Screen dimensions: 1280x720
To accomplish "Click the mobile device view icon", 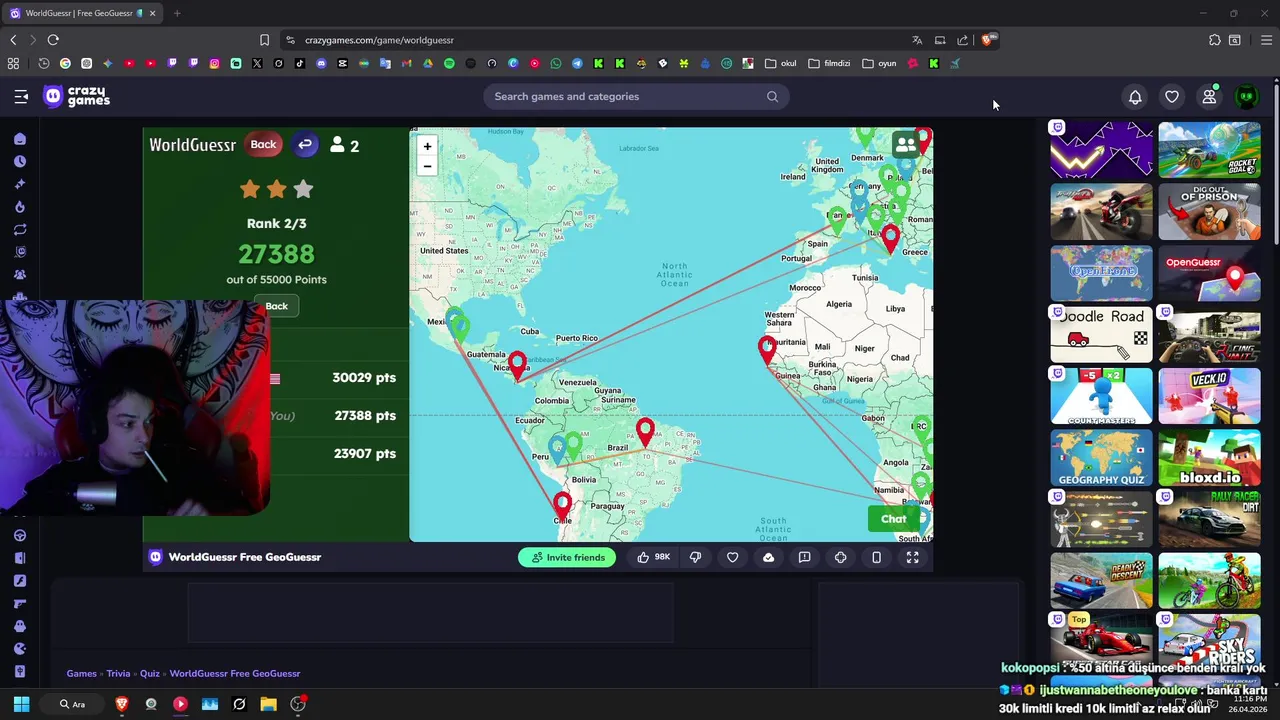I will coord(876,557).
